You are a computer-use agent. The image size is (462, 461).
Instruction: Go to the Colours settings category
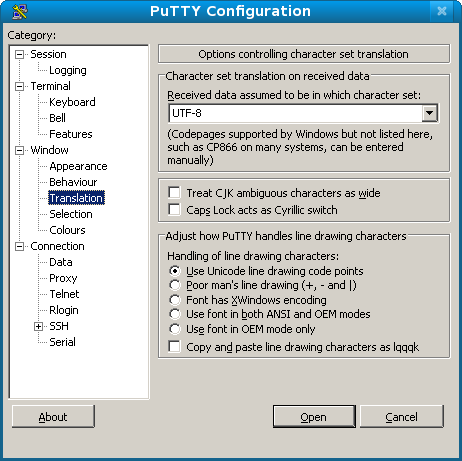click(x=67, y=230)
